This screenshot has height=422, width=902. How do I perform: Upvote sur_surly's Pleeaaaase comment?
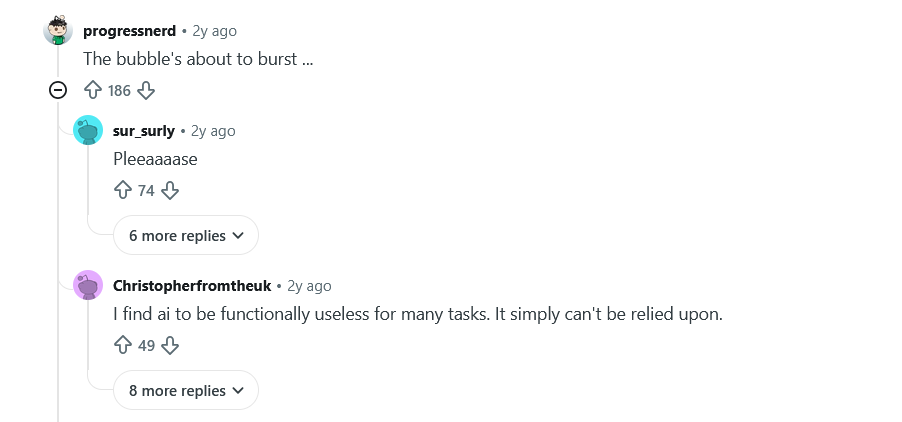[x=123, y=190]
